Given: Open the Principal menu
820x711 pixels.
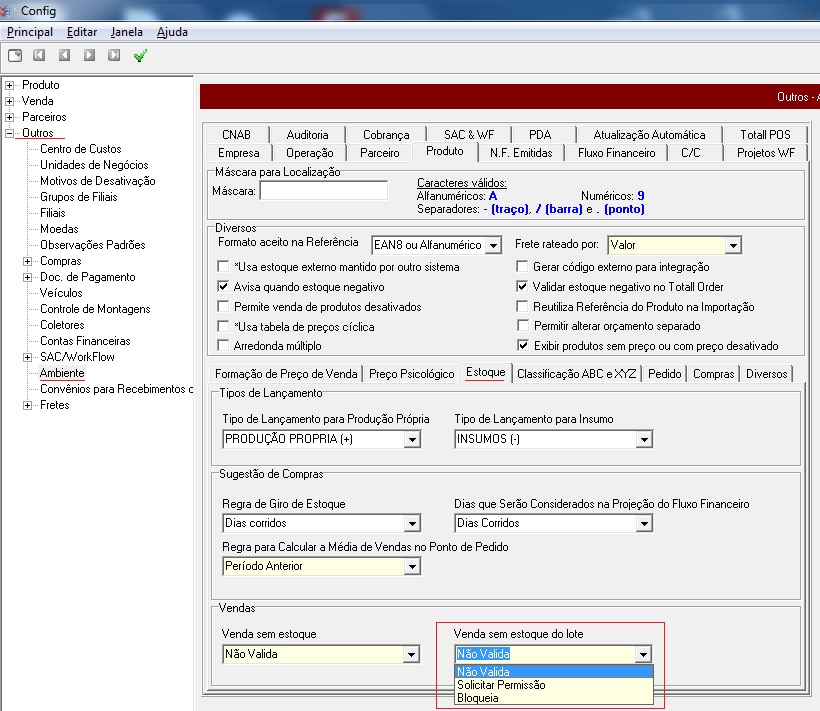Looking at the screenshot, I should coord(30,32).
